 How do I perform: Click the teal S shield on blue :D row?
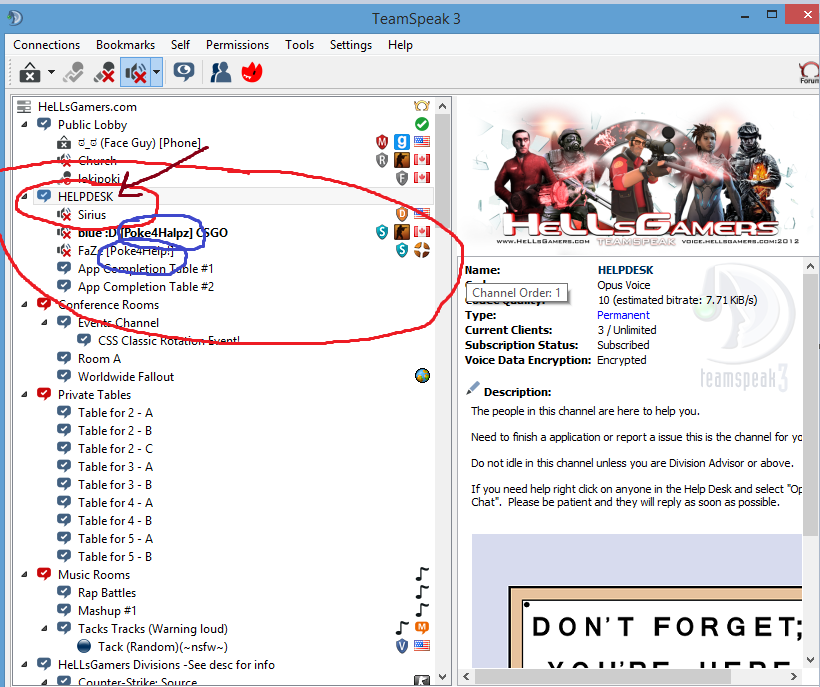[382, 232]
